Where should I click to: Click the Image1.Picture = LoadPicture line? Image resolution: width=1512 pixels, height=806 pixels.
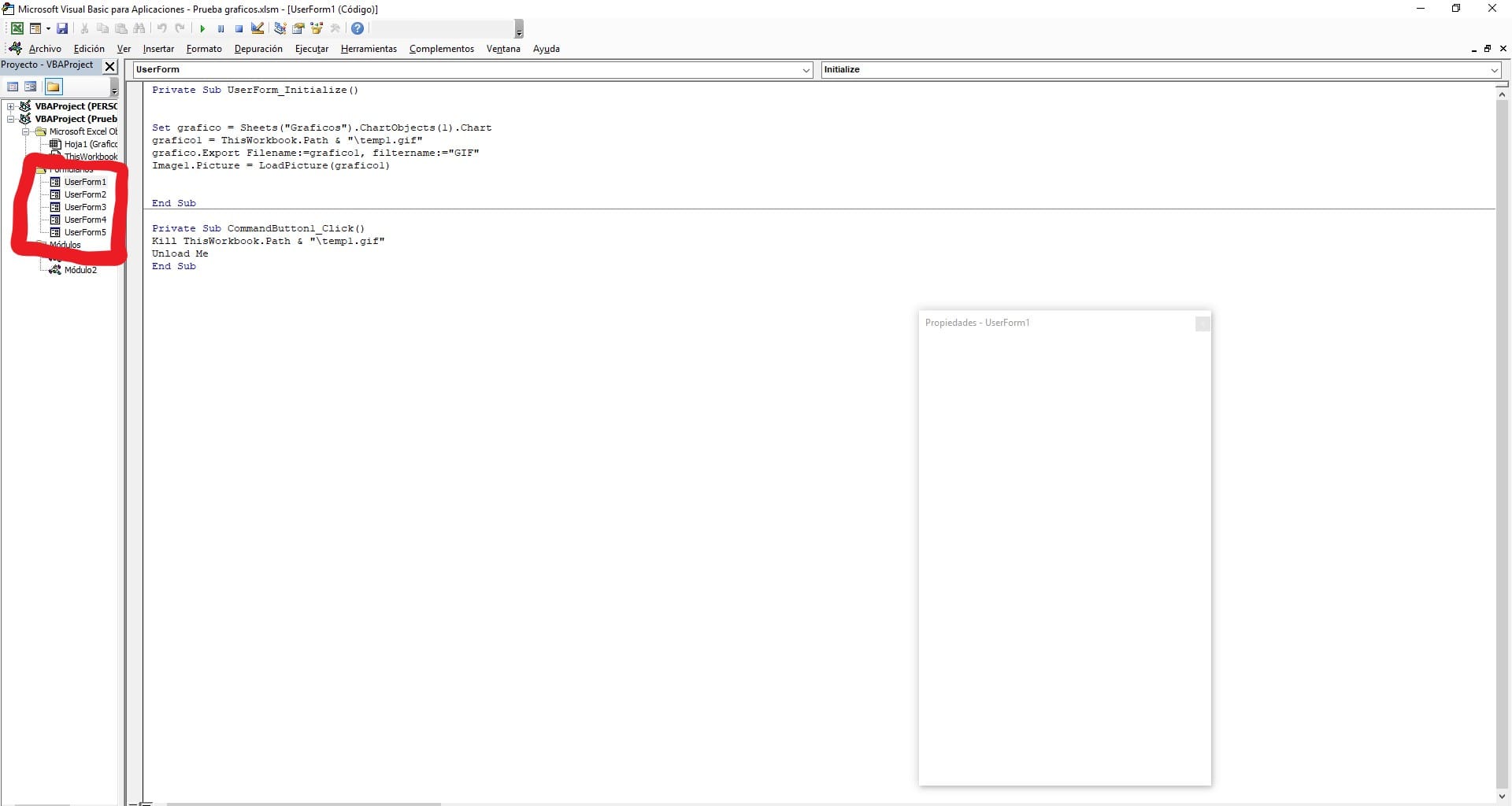(271, 165)
